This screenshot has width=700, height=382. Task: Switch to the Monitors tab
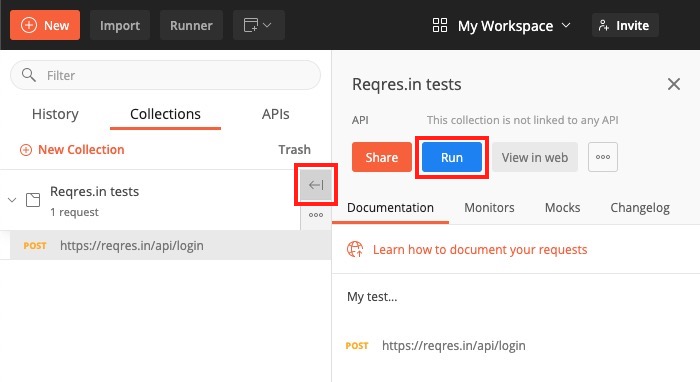point(489,208)
